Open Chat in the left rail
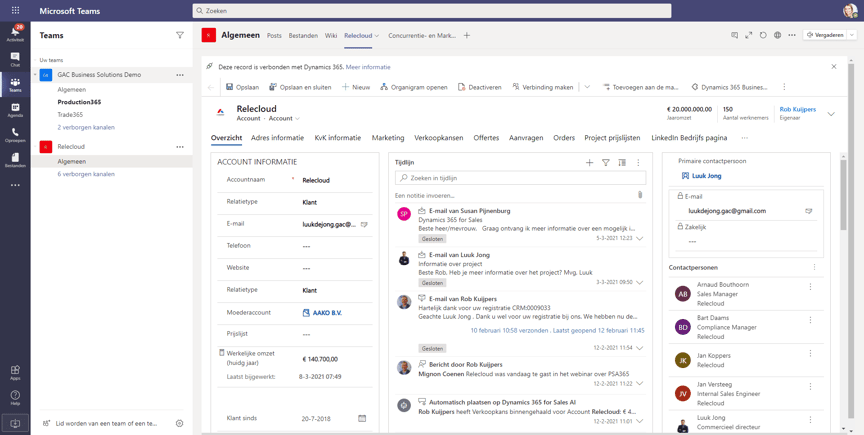This screenshot has height=435, width=864. pos(15,58)
